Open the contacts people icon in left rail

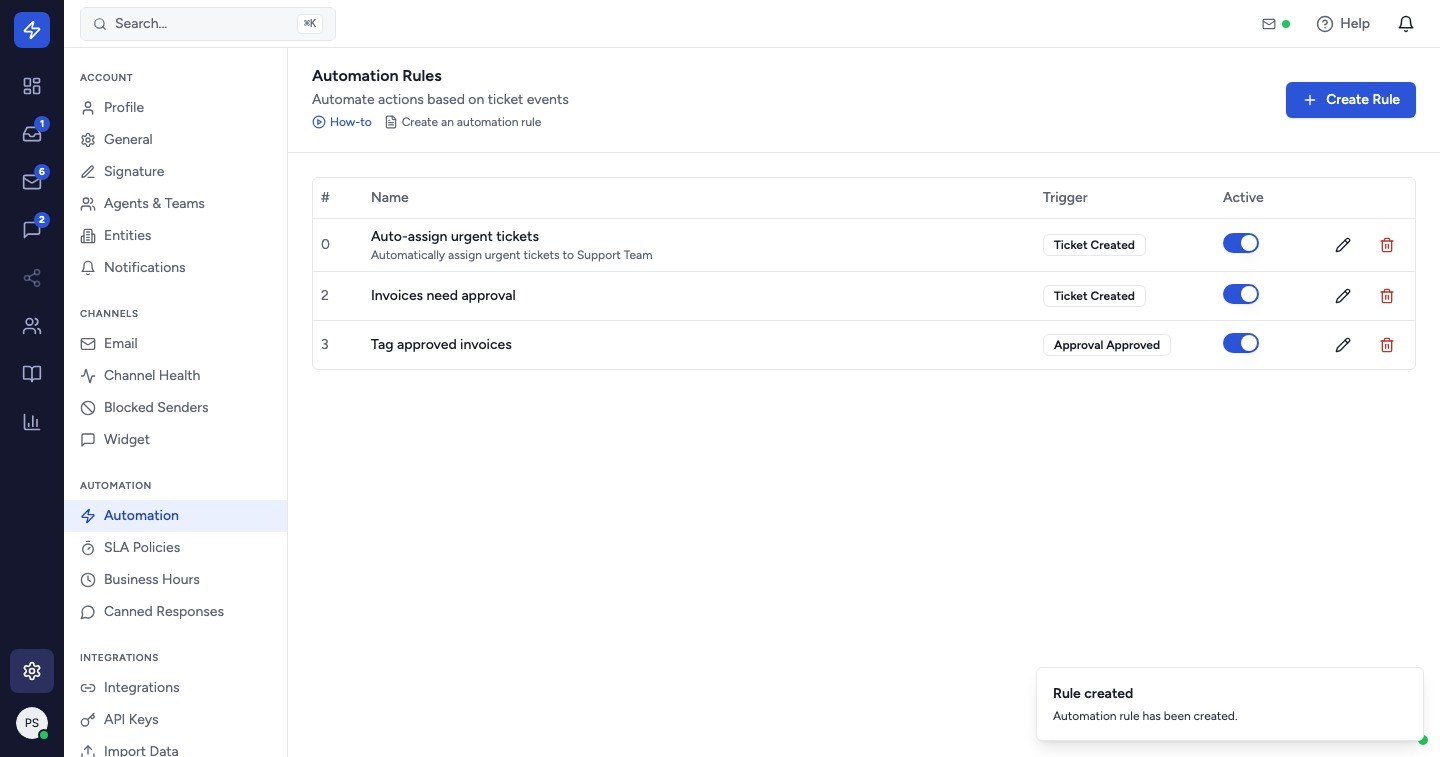(x=32, y=326)
